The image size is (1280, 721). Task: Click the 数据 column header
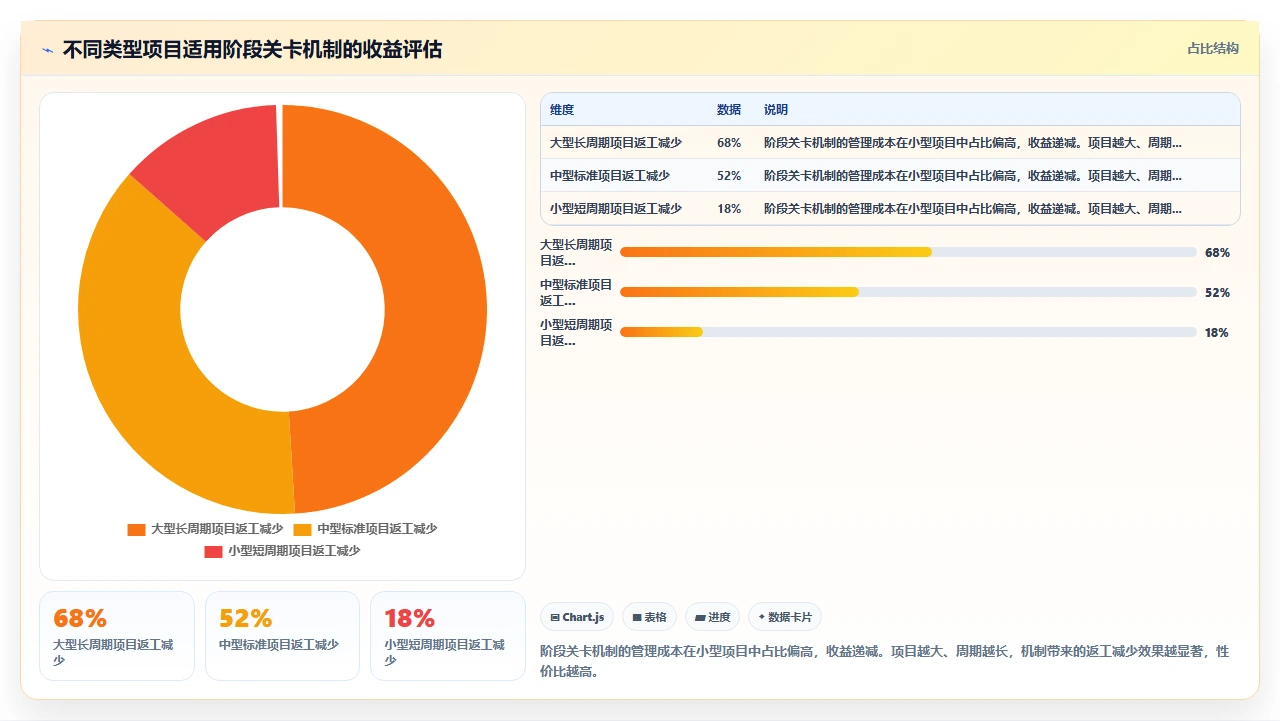tap(729, 110)
